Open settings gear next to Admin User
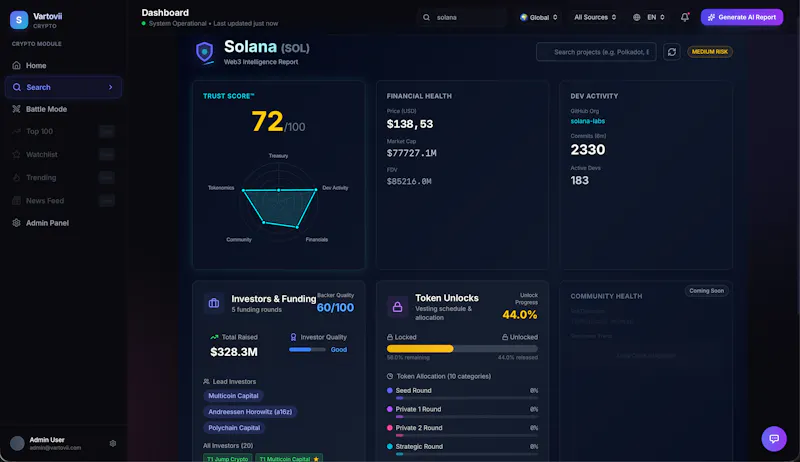Image resolution: width=800 pixels, height=462 pixels. (x=113, y=444)
